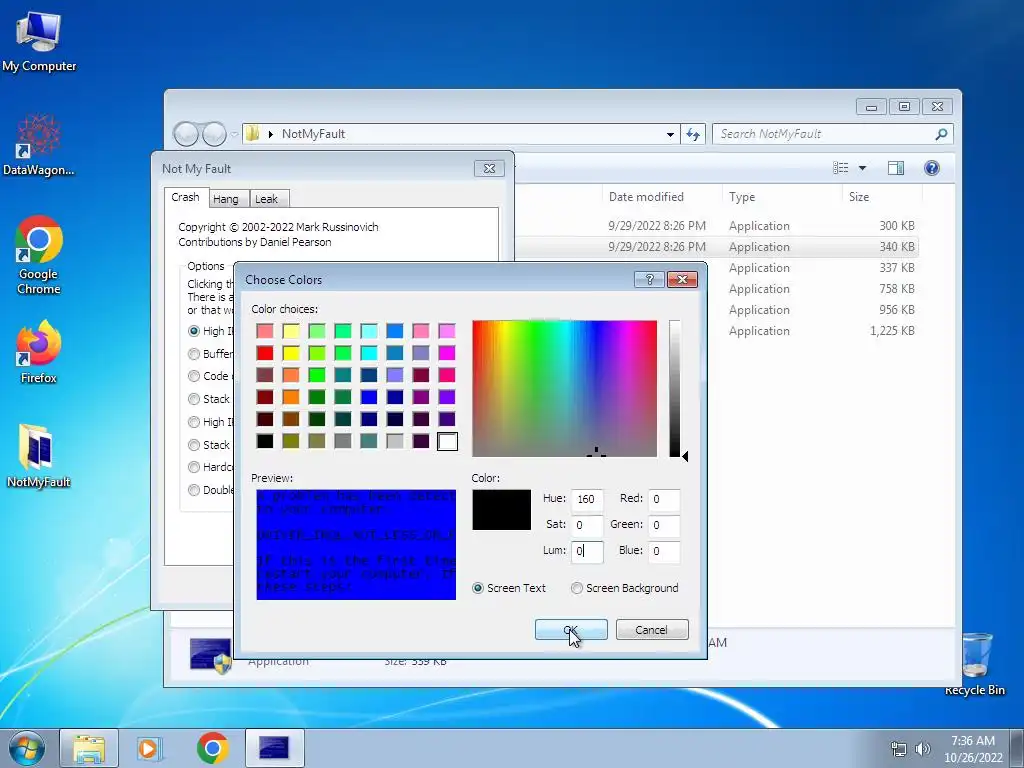Click the Red value field

tap(664, 500)
